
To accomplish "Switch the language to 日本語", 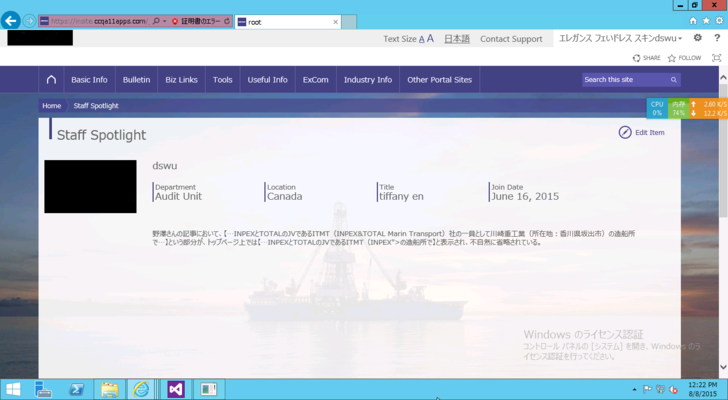I will pos(456,39).
